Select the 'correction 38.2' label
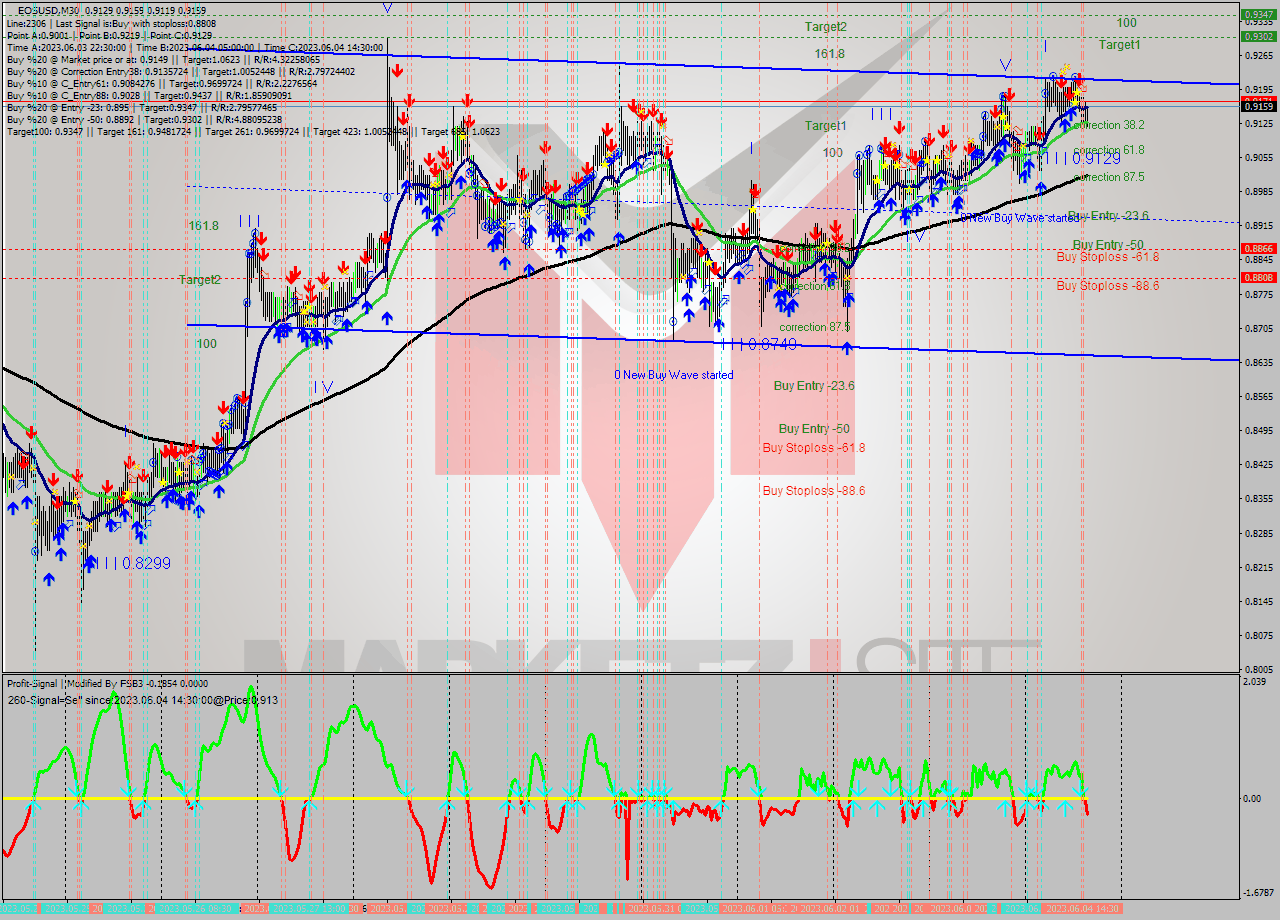This screenshot has height=920, width=1280. 1108,125
